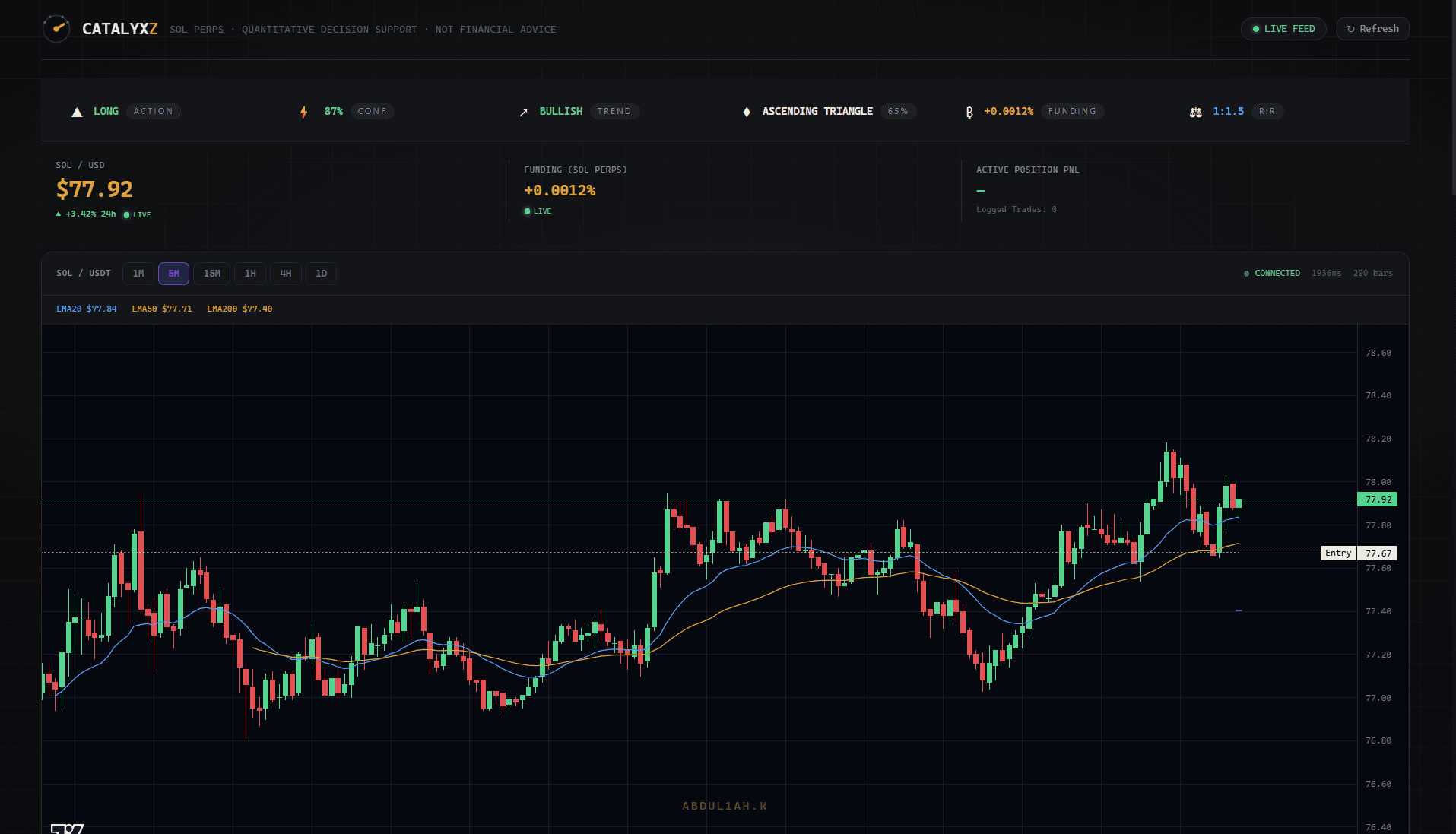The height and width of the screenshot is (834, 1456).
Task: Click the Entry 77.67 price line marker
Action: [1359, 553]
